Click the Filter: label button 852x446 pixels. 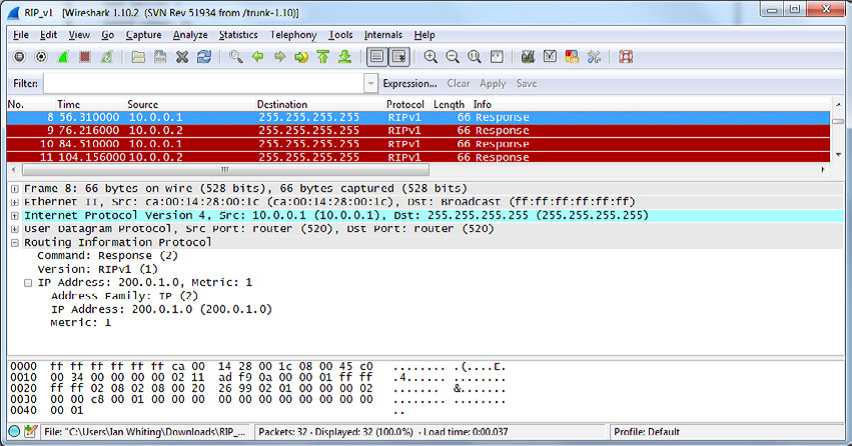click(x=25, y=83)
